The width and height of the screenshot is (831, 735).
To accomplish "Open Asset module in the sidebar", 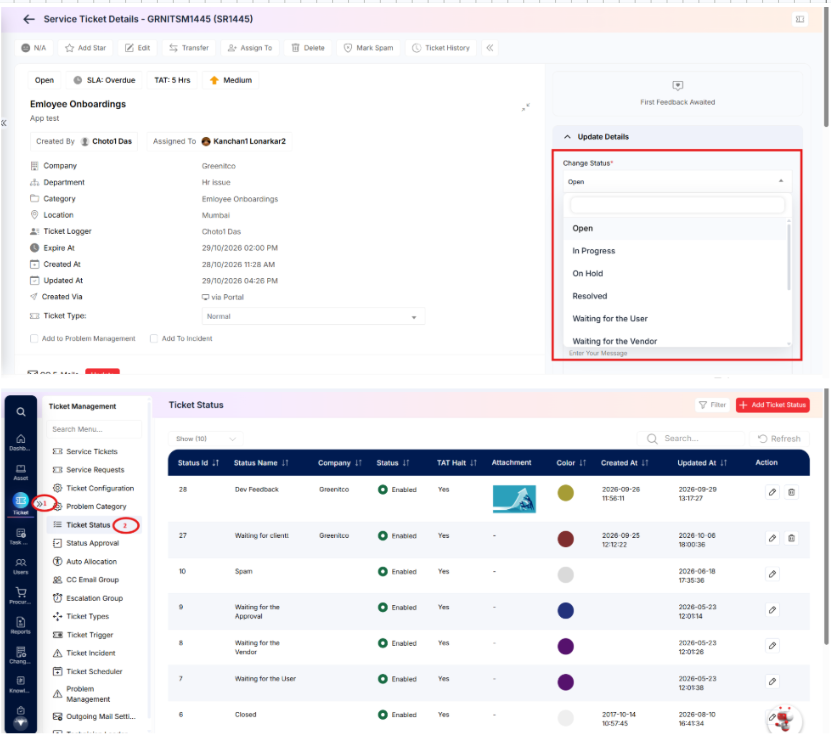I will point(20,472).
